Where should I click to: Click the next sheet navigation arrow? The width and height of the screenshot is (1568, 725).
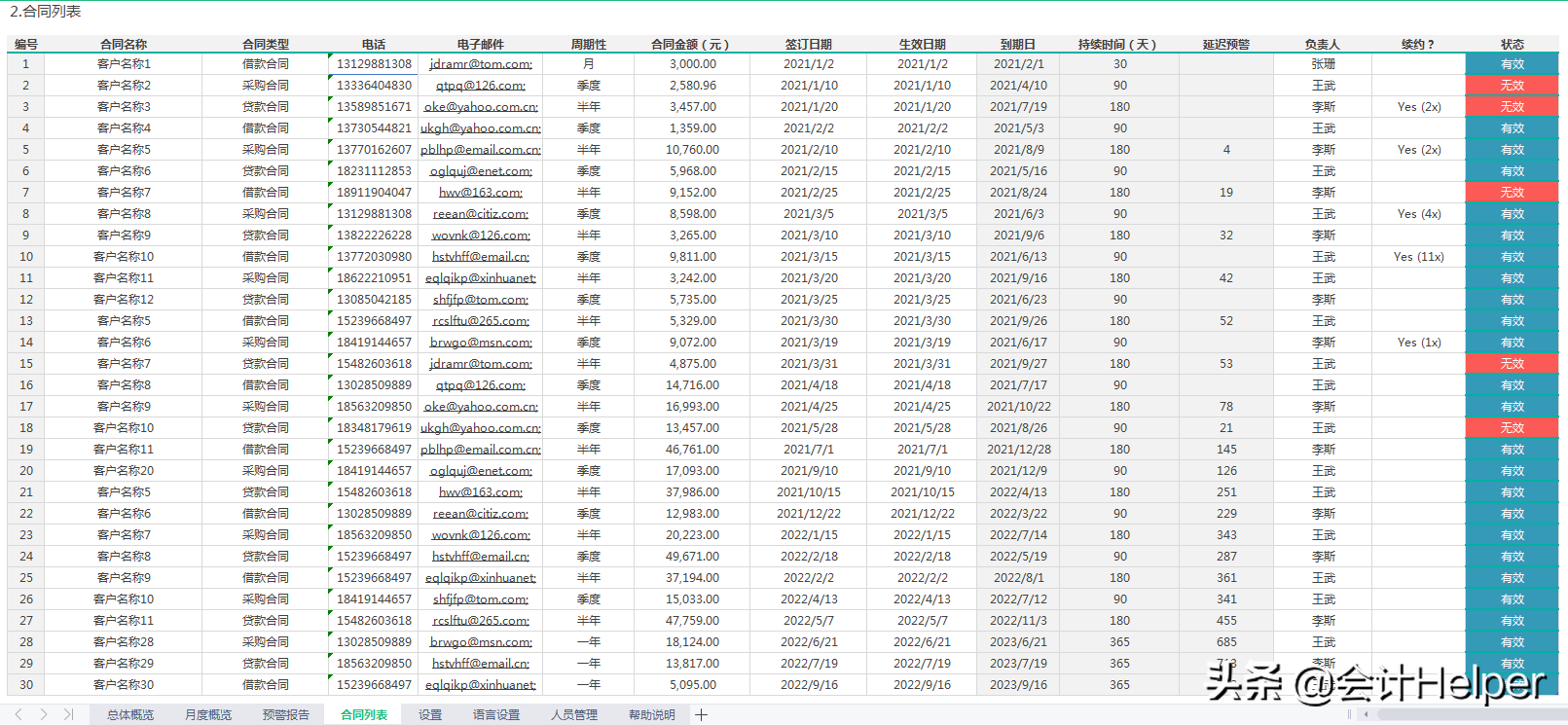pyautogui.click(x=44, y=714)
